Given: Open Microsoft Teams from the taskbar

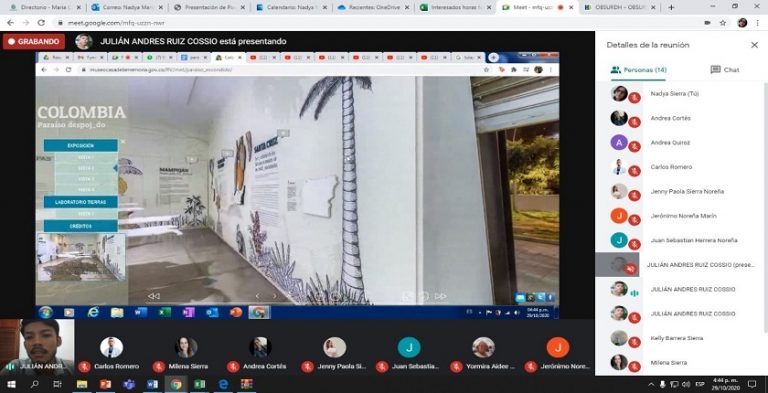Looking at the screenshot, I should pos(129,384).
